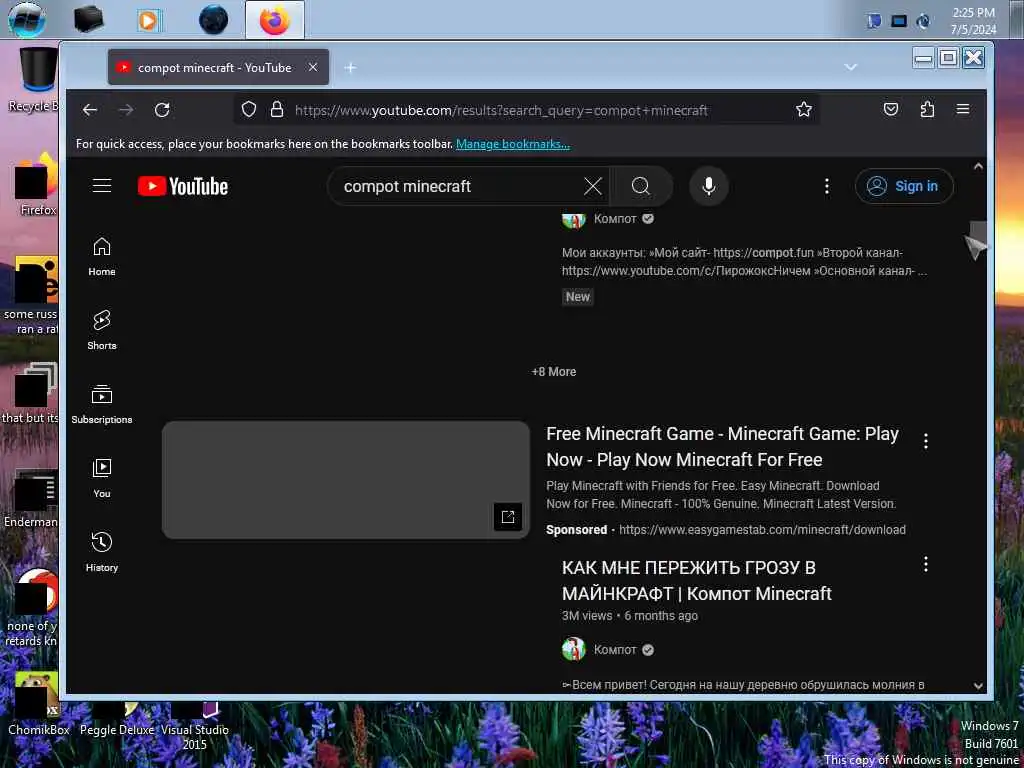1024x768 pixels.
Task: Open the YouTube guide hamburger menu
Action: pos(102,186)
